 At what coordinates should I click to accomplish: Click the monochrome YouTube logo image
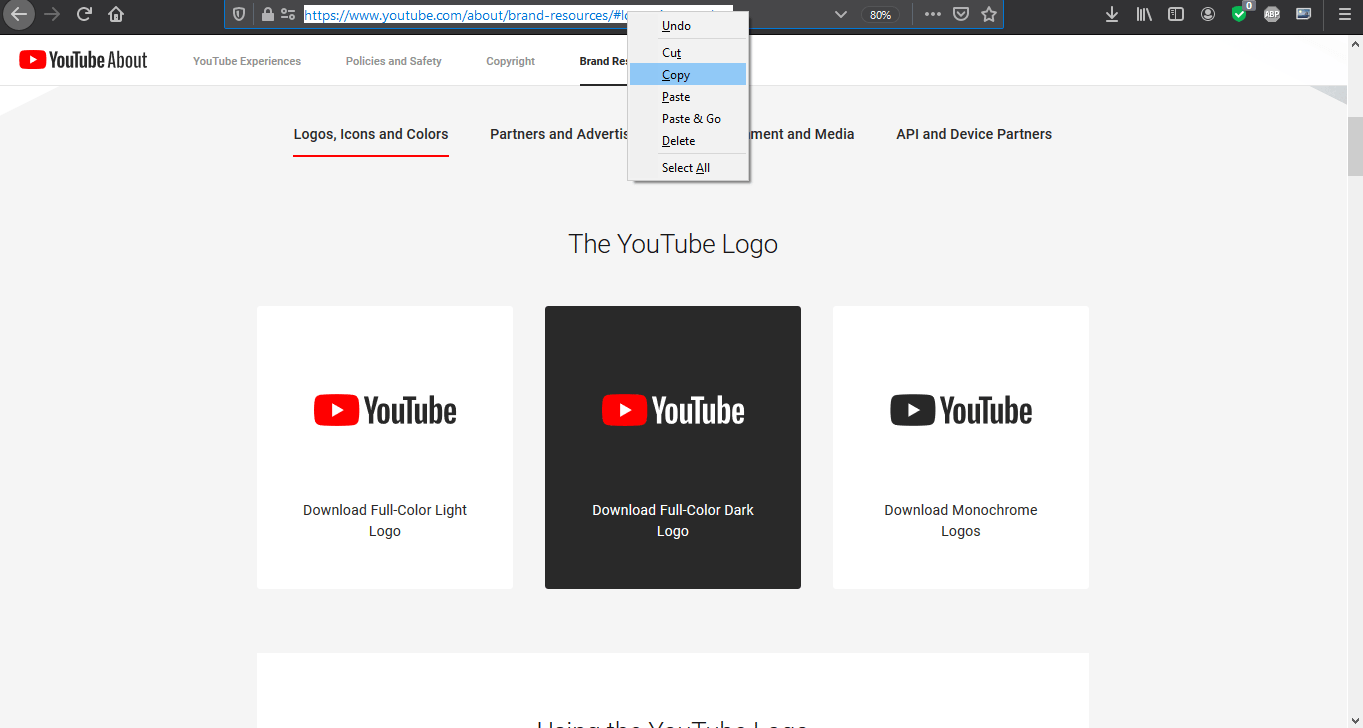961,410
